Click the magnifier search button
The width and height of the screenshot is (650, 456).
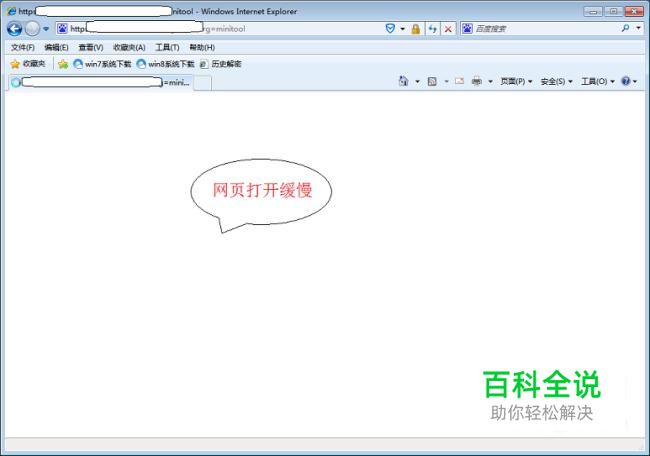(625, 28)
